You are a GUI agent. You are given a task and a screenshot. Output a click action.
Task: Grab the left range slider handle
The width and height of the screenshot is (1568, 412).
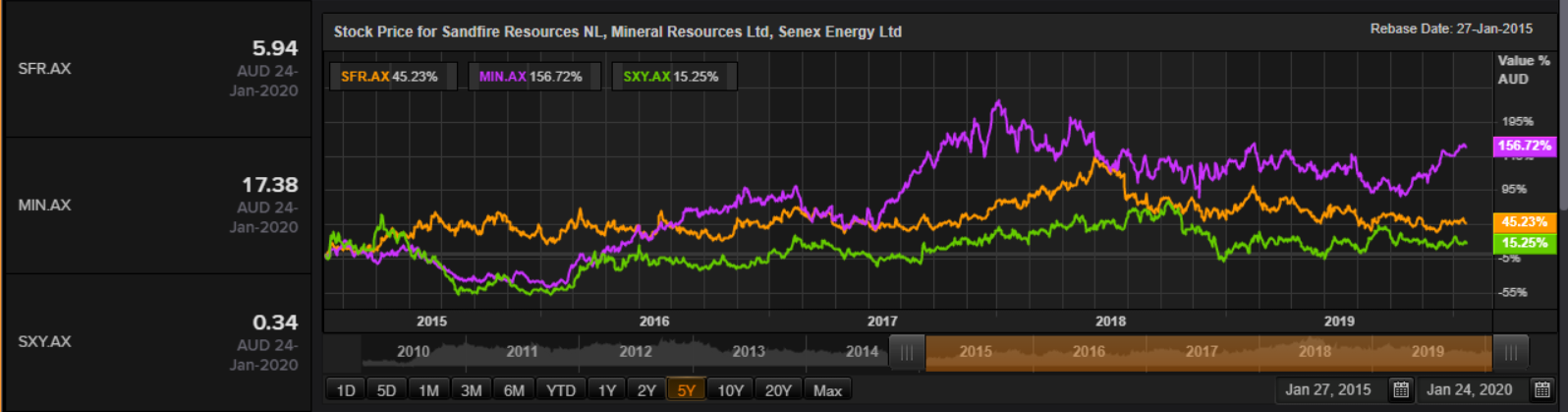coord(907,352)
